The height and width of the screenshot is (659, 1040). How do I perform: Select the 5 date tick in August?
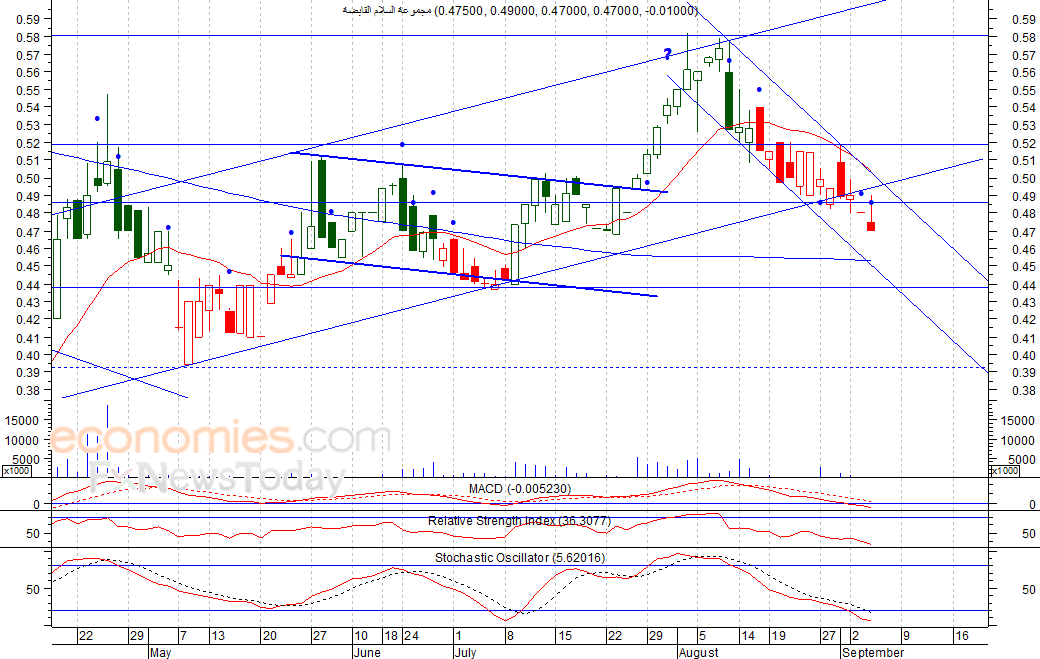coord(702,636)
